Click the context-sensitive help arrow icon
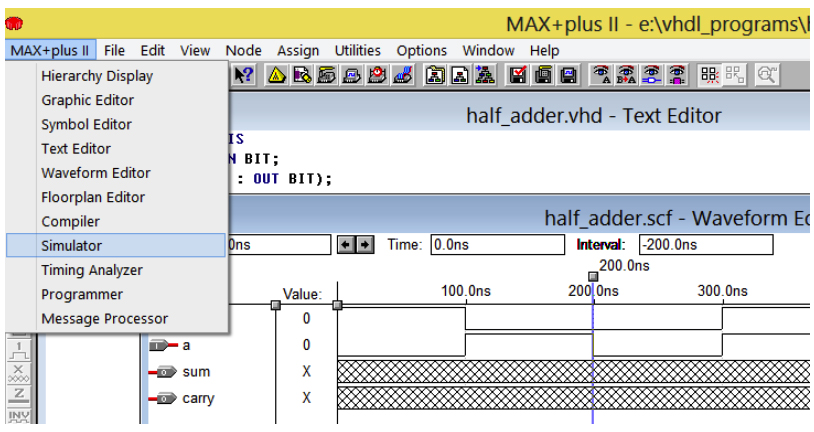This screenshot has width=814, height=432. coord(243,73)
